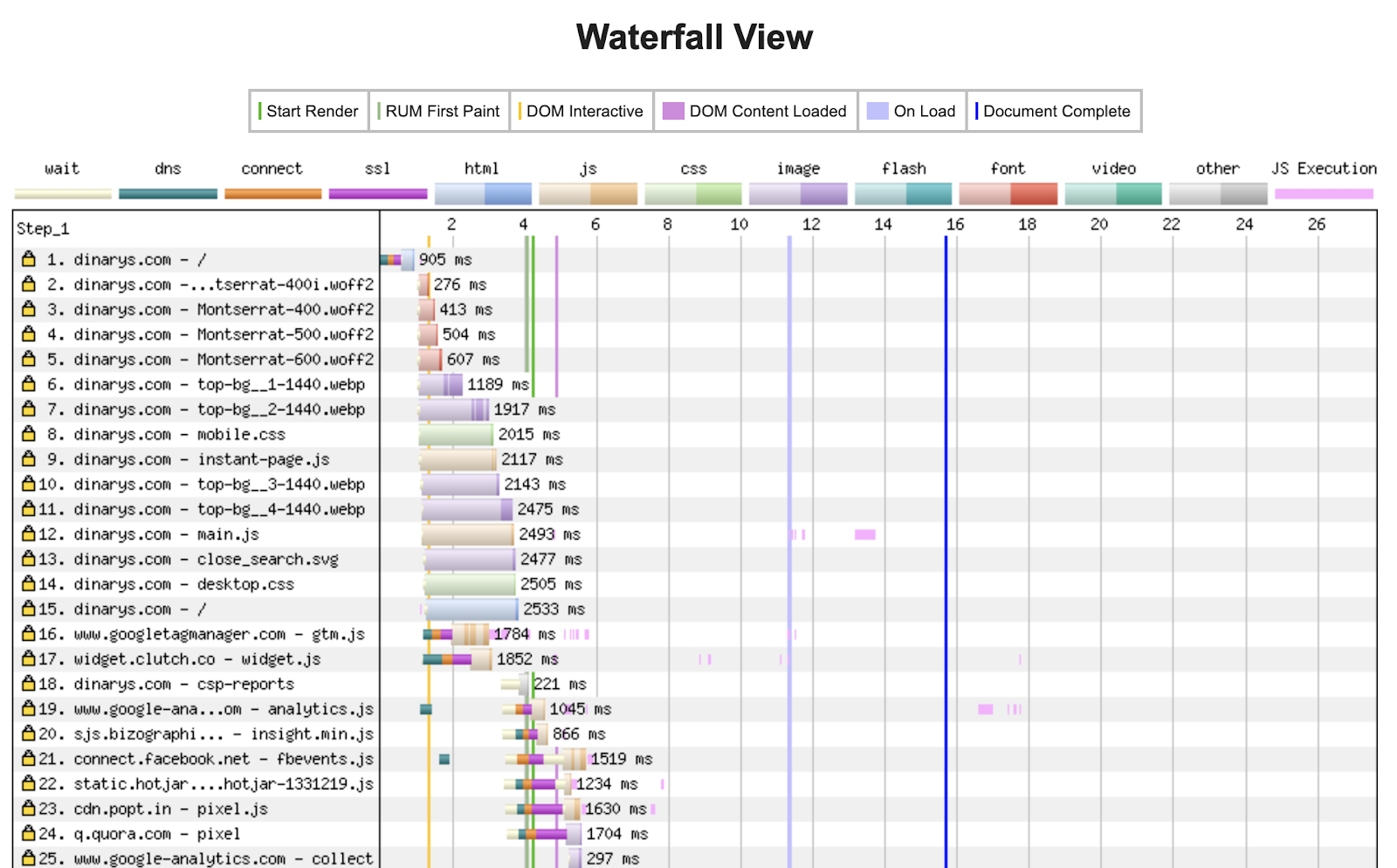
Task: Click the lock icon beside hotjar-1331219.js row
Action: coord(29,783)
